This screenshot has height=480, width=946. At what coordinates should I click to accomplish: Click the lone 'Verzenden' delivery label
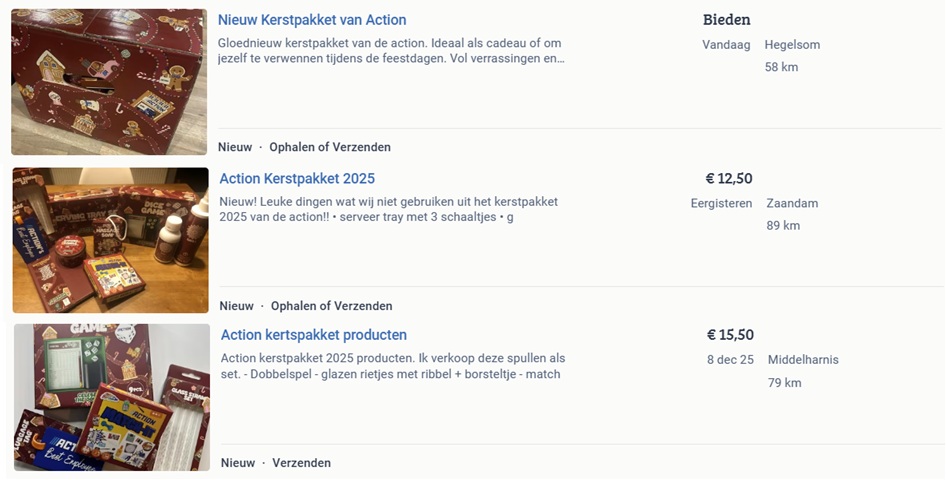point(301,463)
